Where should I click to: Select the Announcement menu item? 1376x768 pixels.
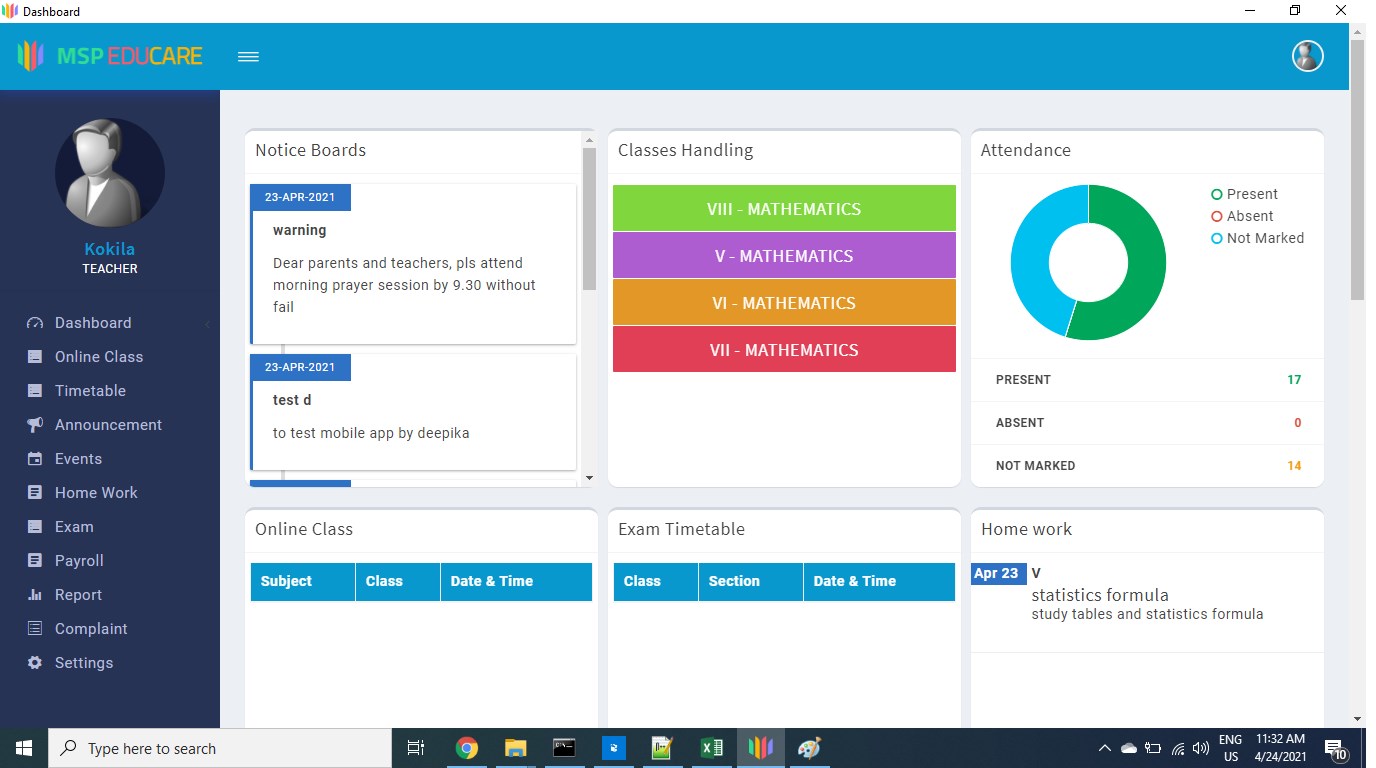click(110, 425)
